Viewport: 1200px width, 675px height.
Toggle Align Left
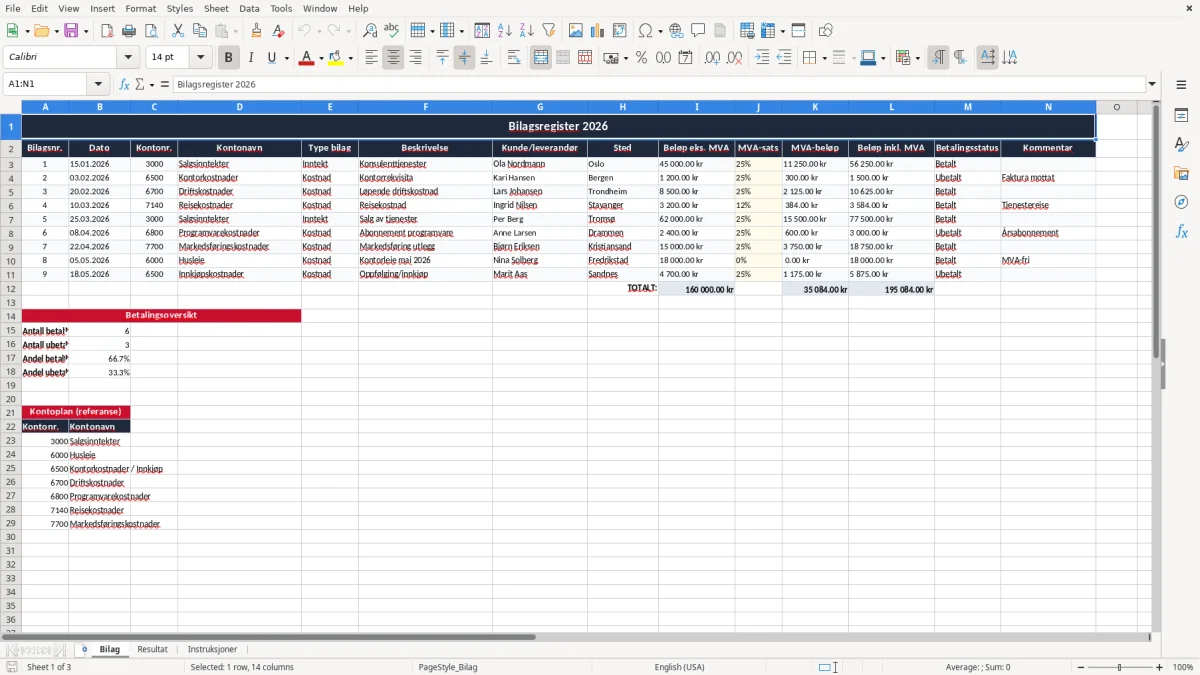[371, 58]
